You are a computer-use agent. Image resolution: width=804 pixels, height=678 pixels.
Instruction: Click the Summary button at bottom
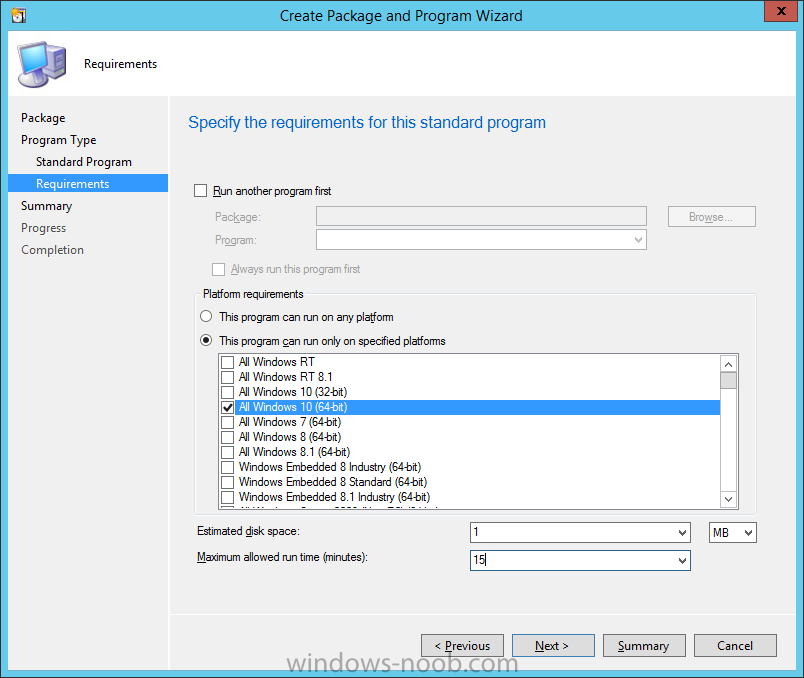(x=644, y=646)
